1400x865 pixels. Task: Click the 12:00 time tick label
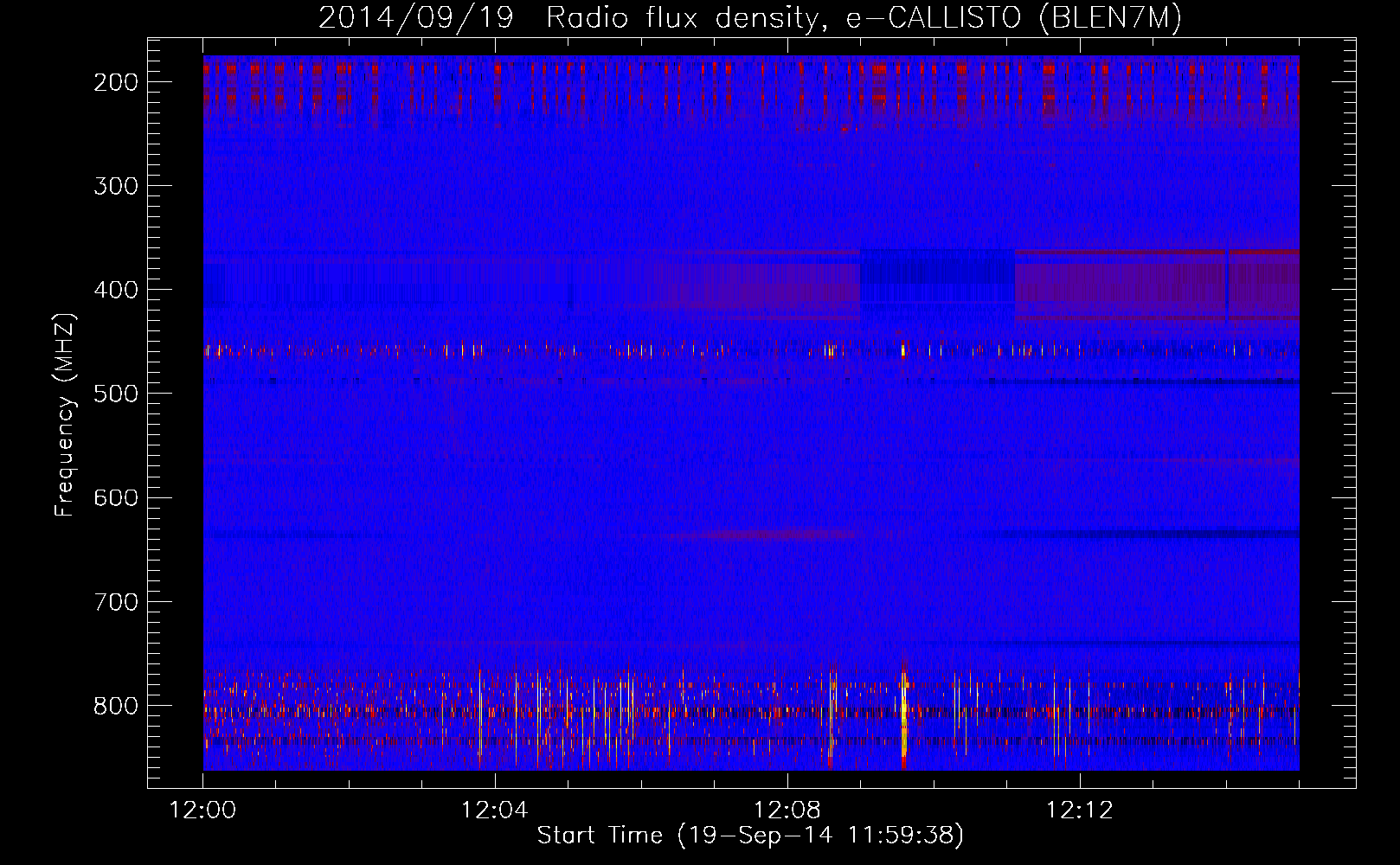(202, 811)
